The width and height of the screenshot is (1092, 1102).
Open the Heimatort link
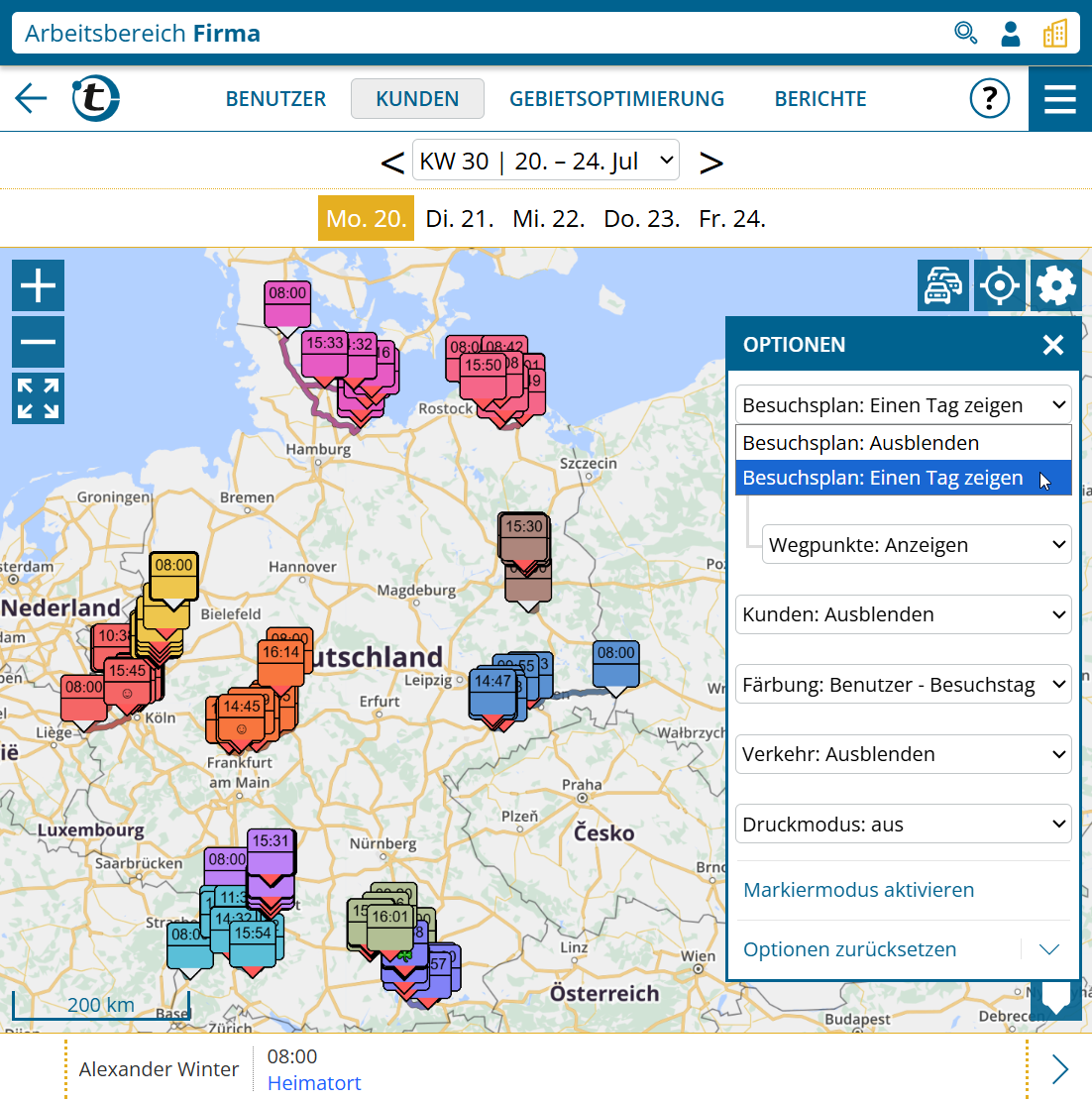click(314, 1083)
